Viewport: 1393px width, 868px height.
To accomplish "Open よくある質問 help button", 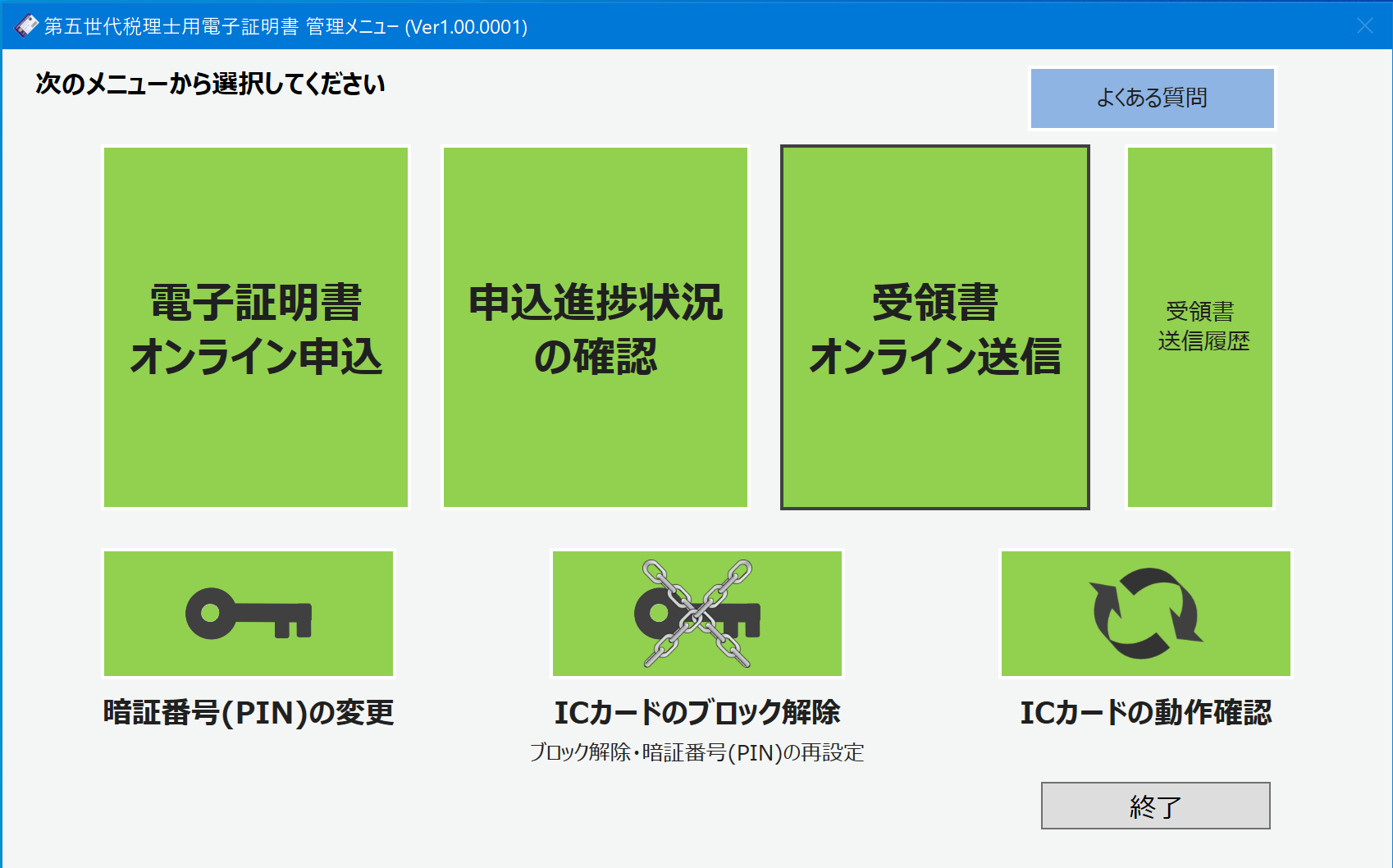I will (x=1152, y=98).
